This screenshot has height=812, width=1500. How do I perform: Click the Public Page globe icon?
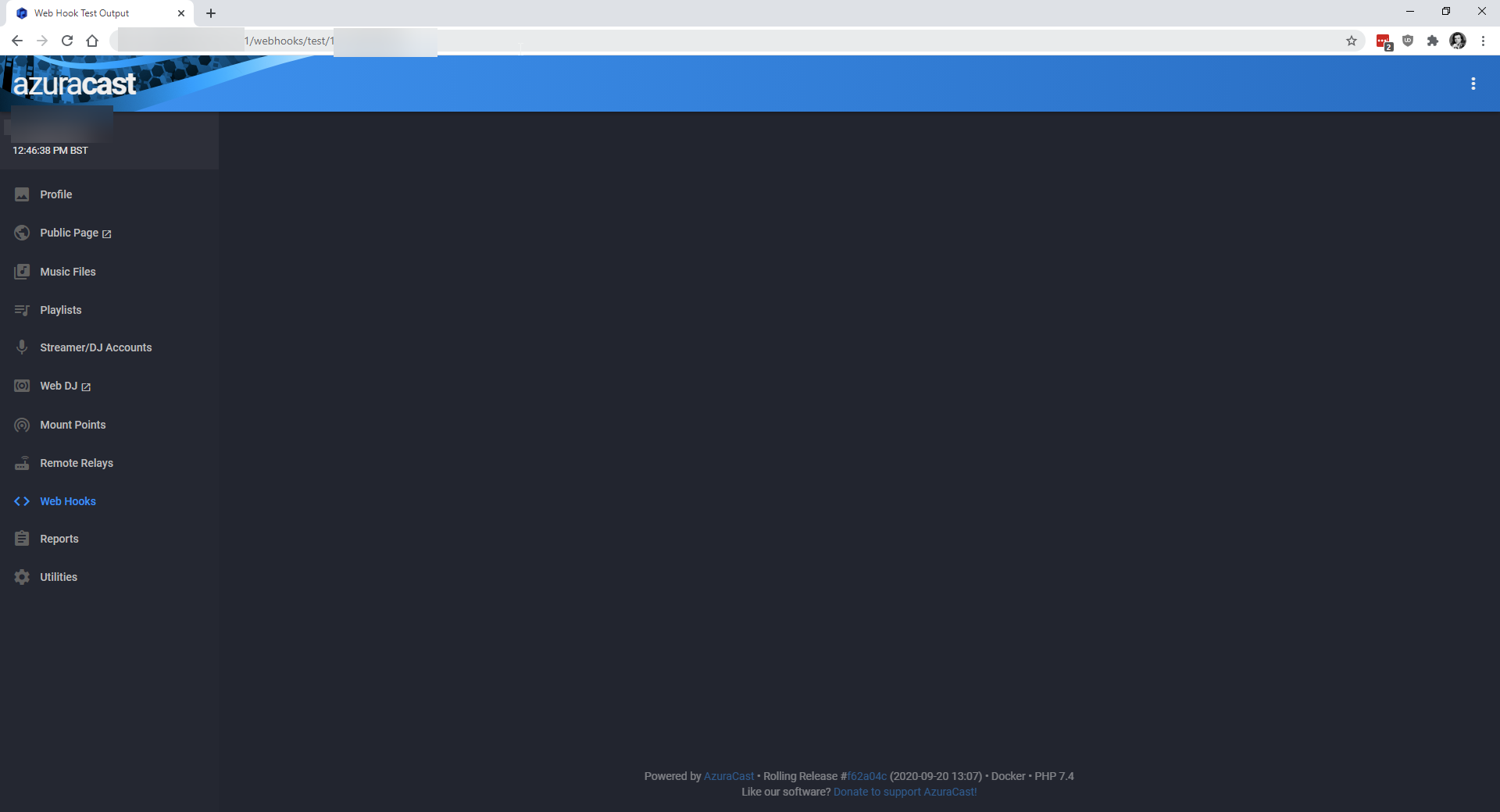(x=22, y=233)
